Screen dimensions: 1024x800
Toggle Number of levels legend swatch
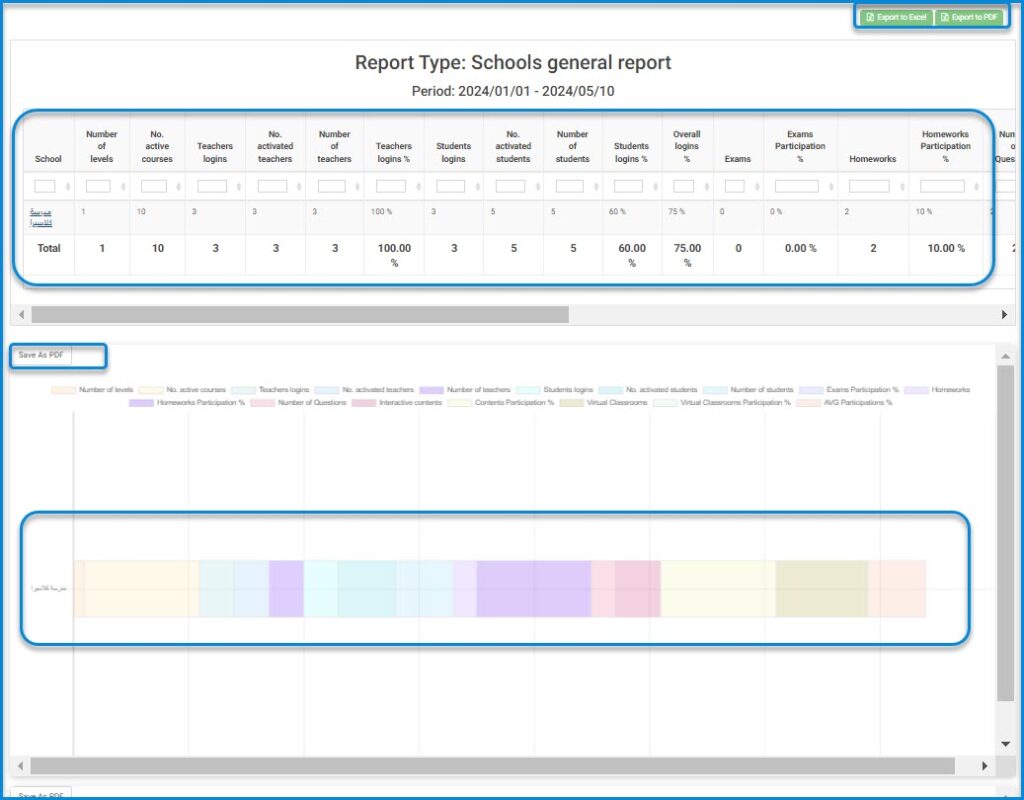point(63,390)
